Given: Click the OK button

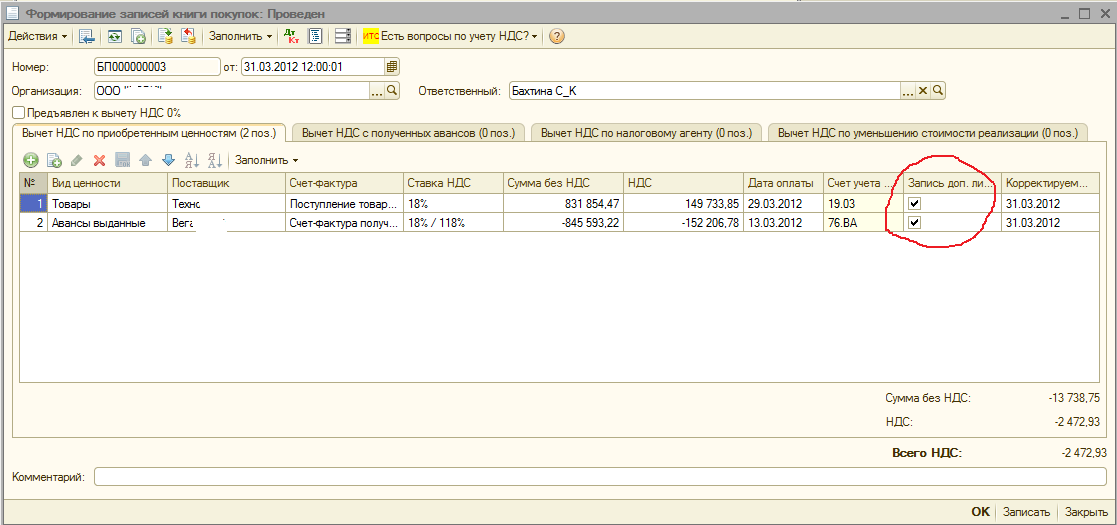Looking at the screenshot, I should (981, 512).
